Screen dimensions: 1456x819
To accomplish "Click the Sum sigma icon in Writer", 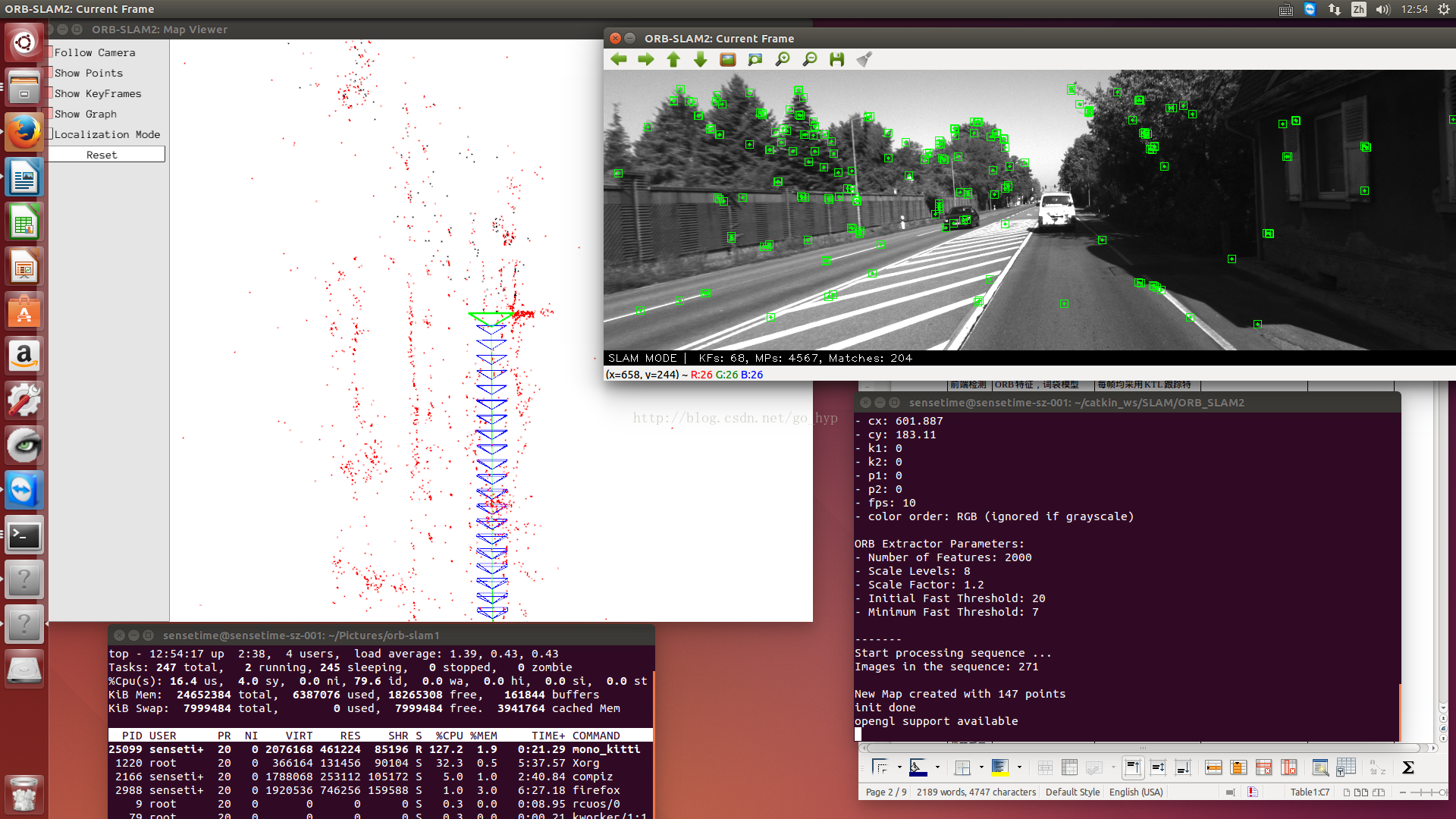I will pyautogui.click(x=1408, y=767).
